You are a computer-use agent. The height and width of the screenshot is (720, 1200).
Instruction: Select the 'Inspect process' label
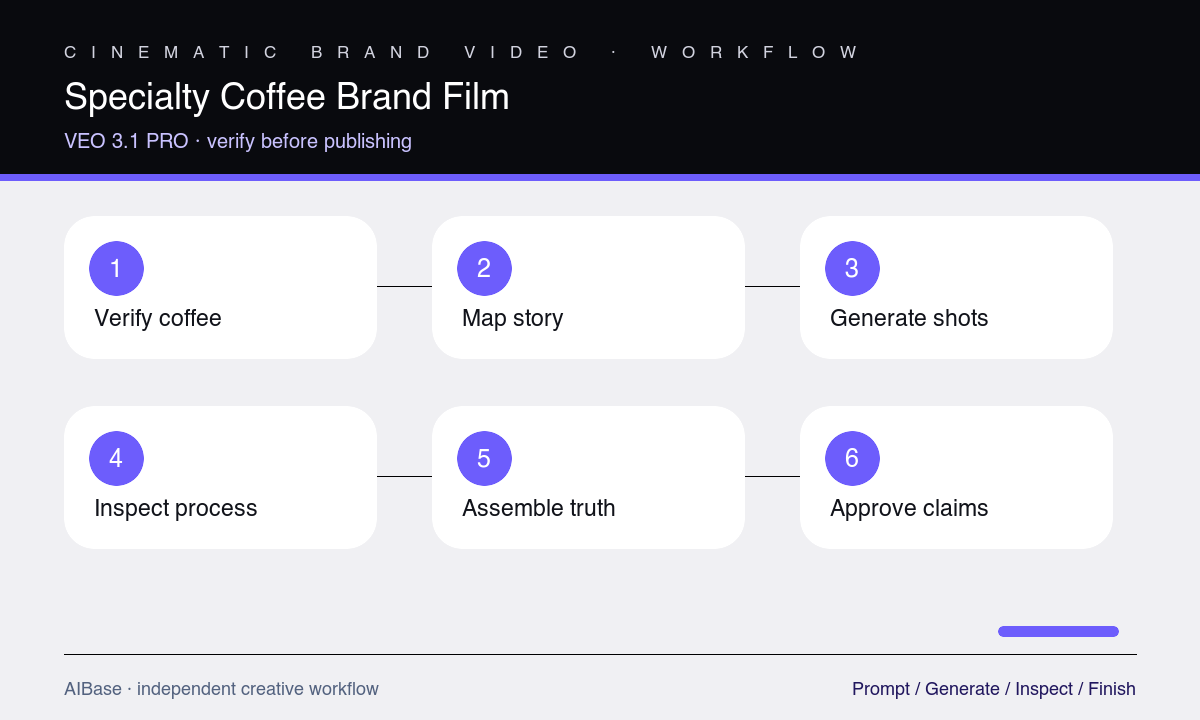176,508
